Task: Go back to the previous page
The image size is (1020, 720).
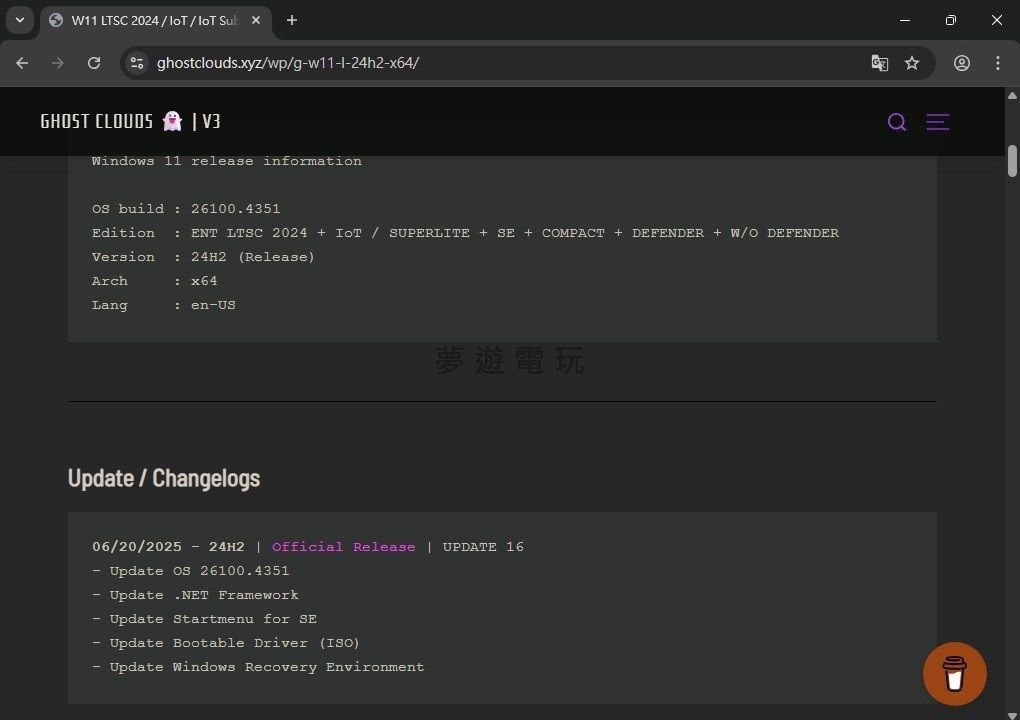Action: coord(22,63)
